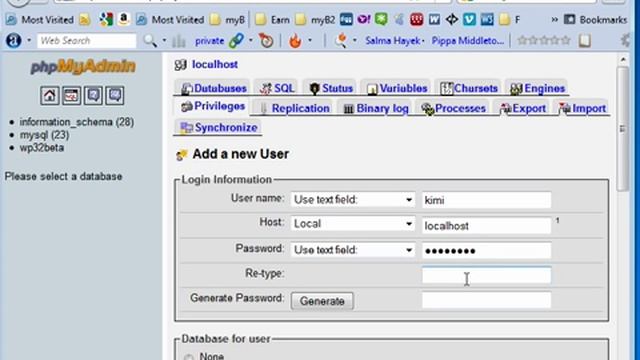Click the W bookmark icon

coord(434,19)
